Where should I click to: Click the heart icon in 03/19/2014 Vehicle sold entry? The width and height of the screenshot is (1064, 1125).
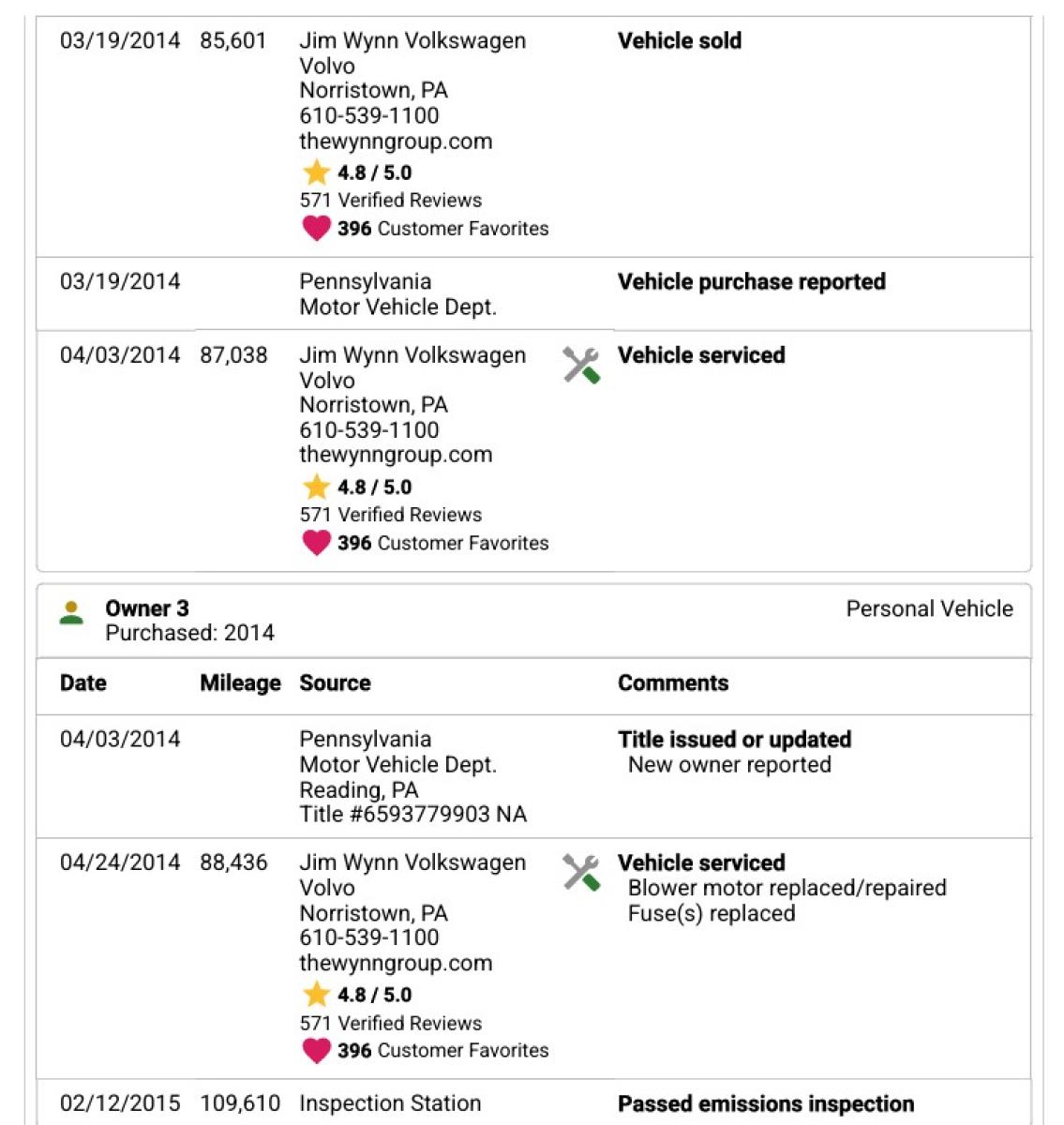point(316,228)
